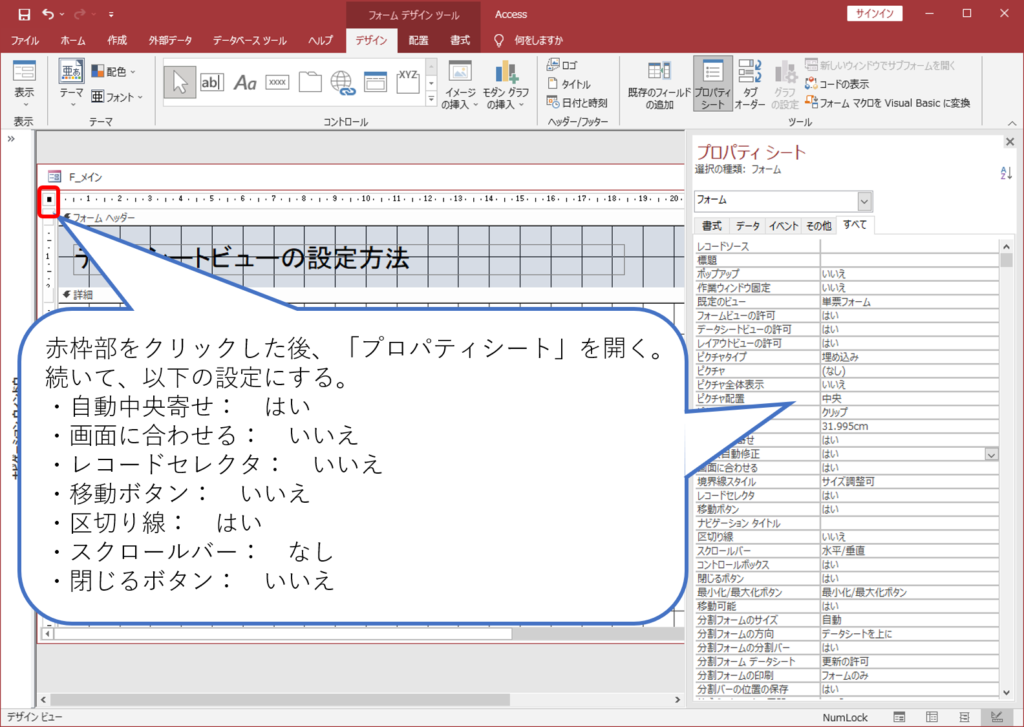This screenshot has height=727, width=1024.
Task: Switch to Datasheet view via status bar icon
Action: [932, 717]
